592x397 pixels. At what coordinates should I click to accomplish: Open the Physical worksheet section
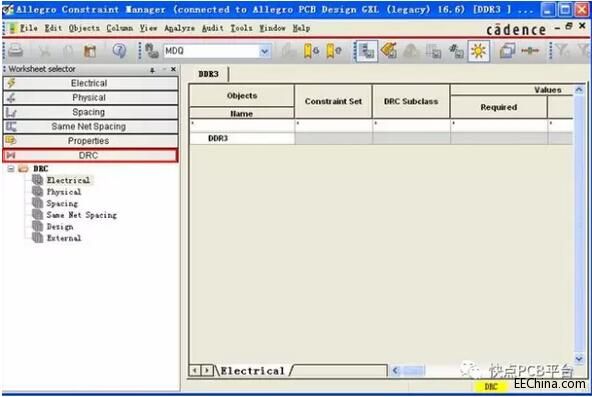(x=90, y=98)
